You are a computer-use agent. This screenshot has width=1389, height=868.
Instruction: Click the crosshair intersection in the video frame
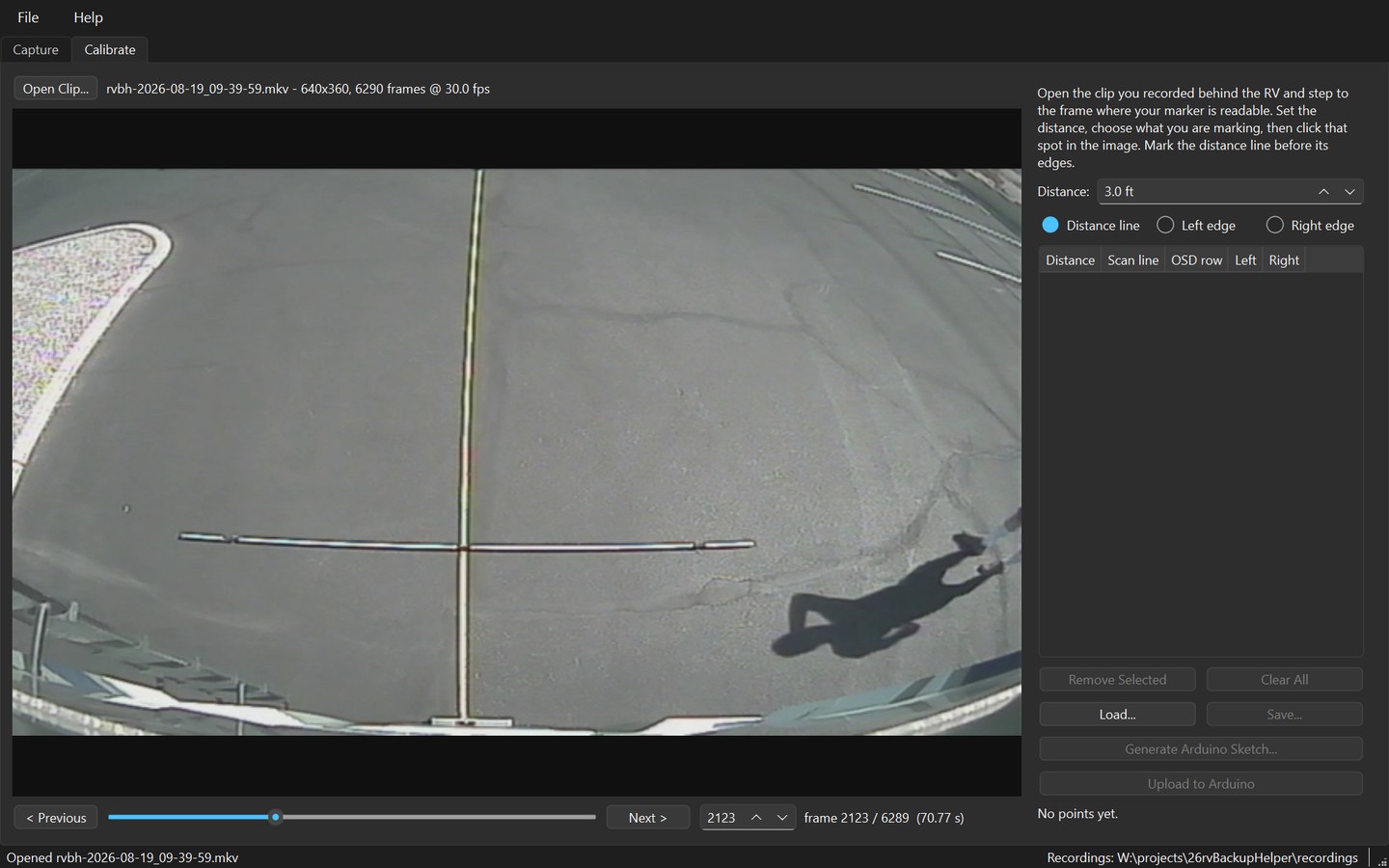tap(464, 548)
